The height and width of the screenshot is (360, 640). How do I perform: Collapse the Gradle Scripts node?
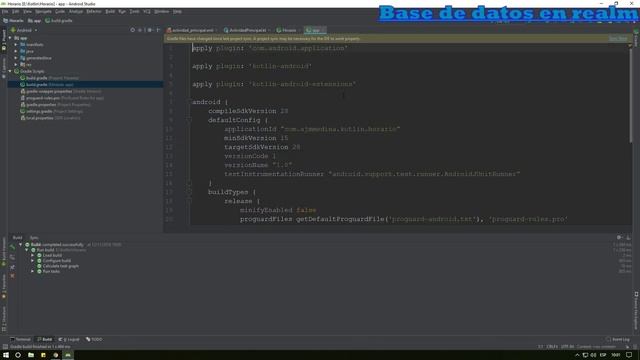[x=10, y=71]
